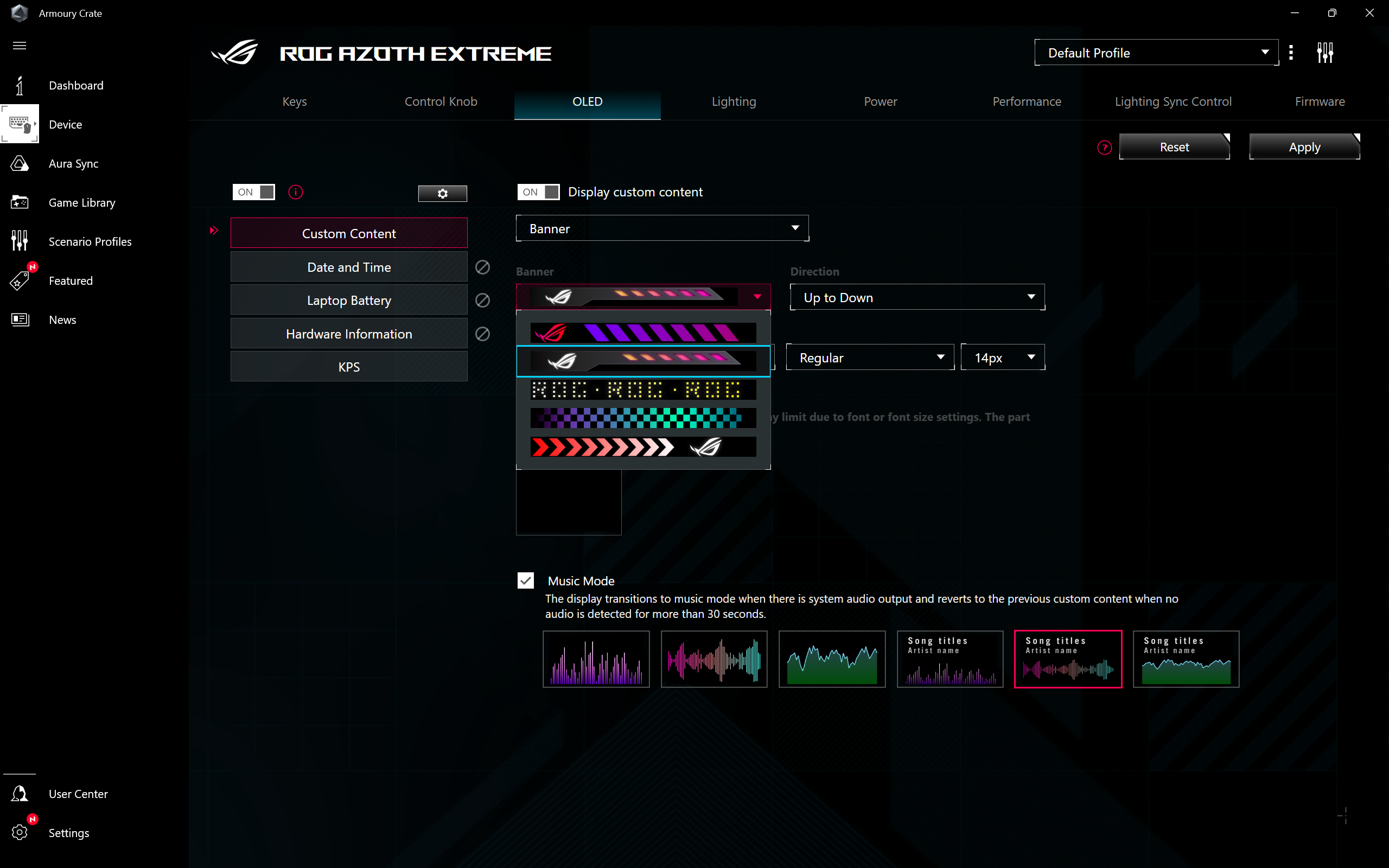Click the help question mark icon
Image resolution: width=1389 pixels, height=868 pixels.
tap(1104, 148)
